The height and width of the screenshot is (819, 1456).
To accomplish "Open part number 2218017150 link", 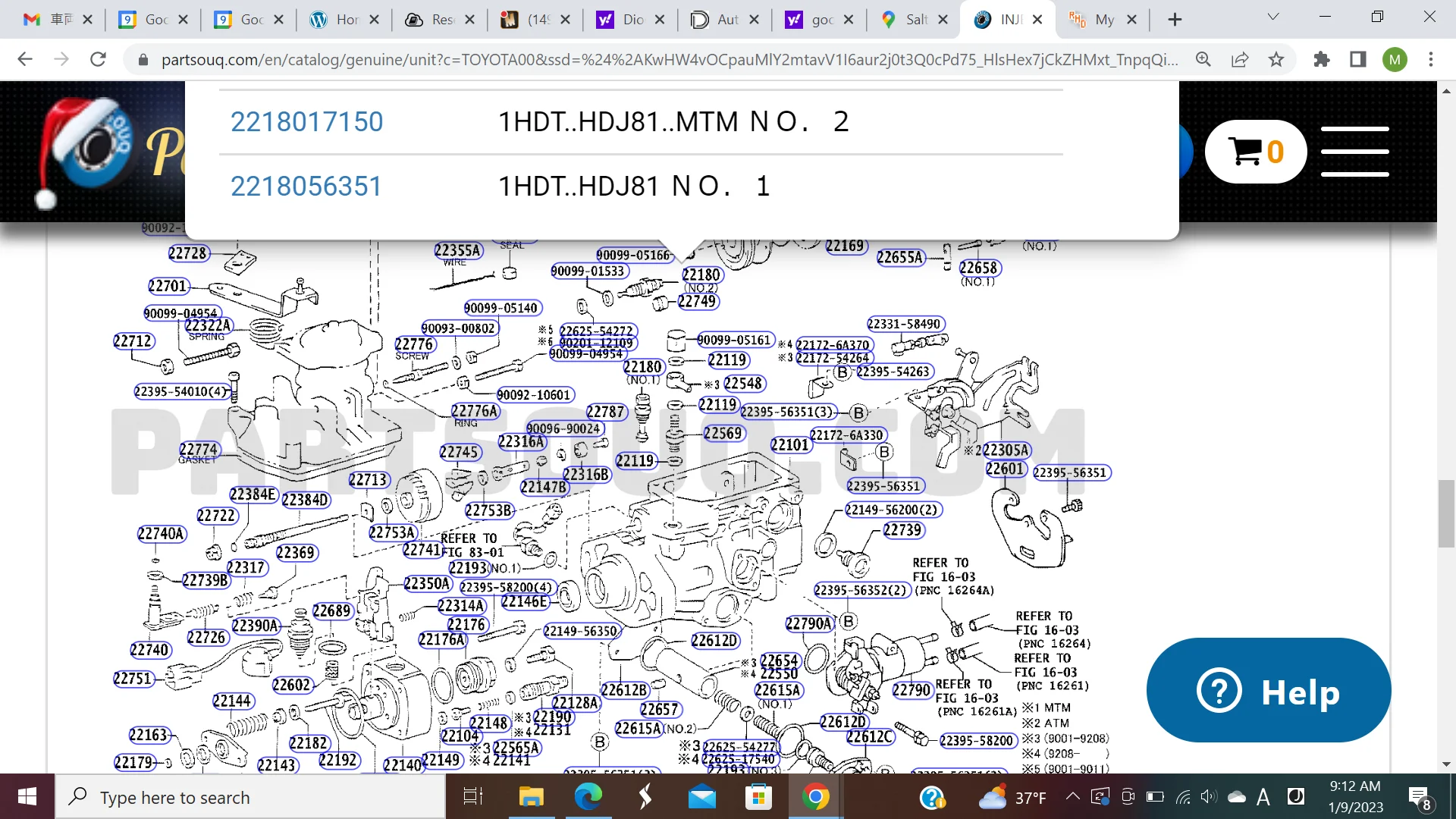I will pyautogui.click(x=306, y=122).
